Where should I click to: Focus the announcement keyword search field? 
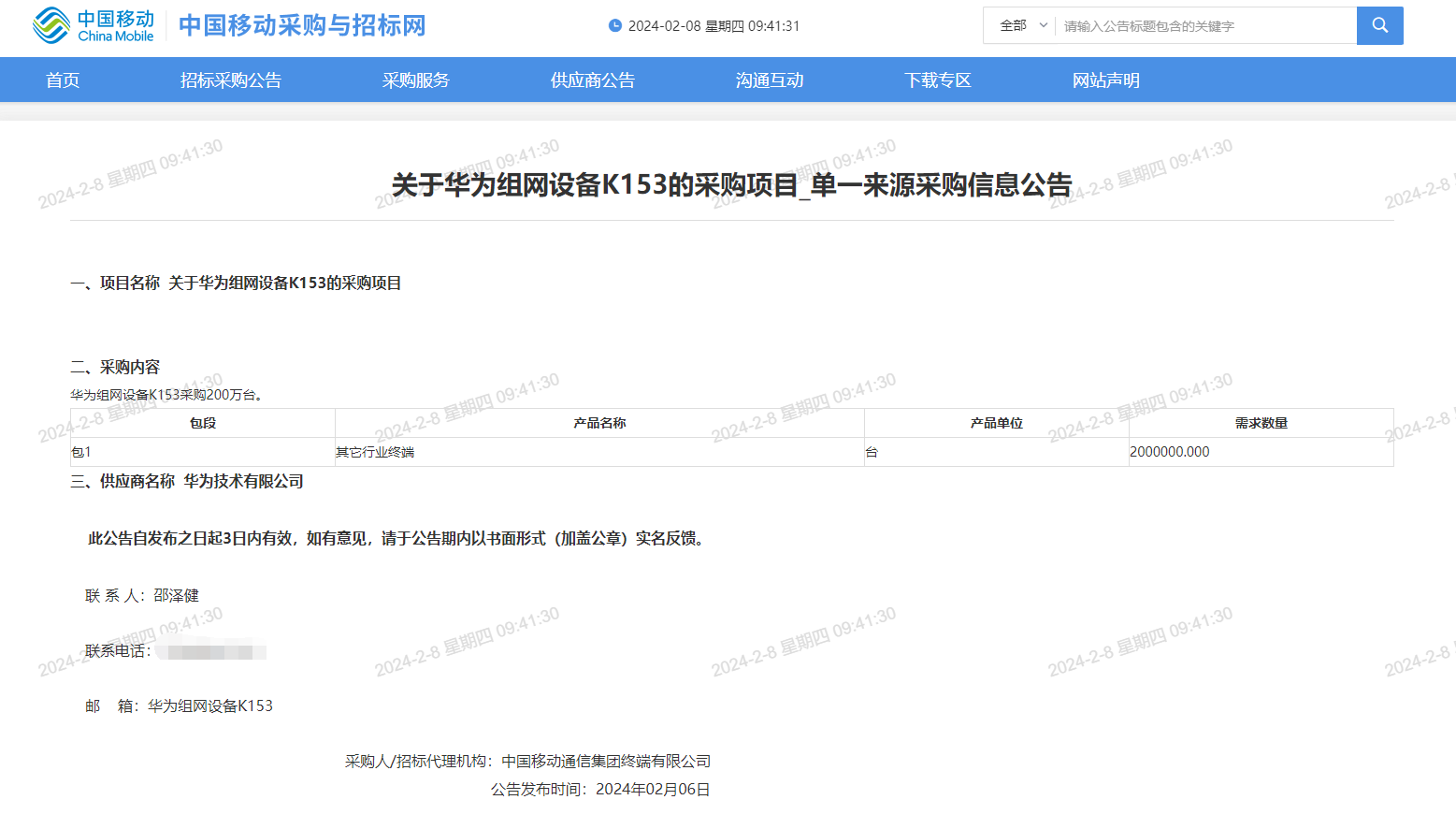click(1204, 26)
